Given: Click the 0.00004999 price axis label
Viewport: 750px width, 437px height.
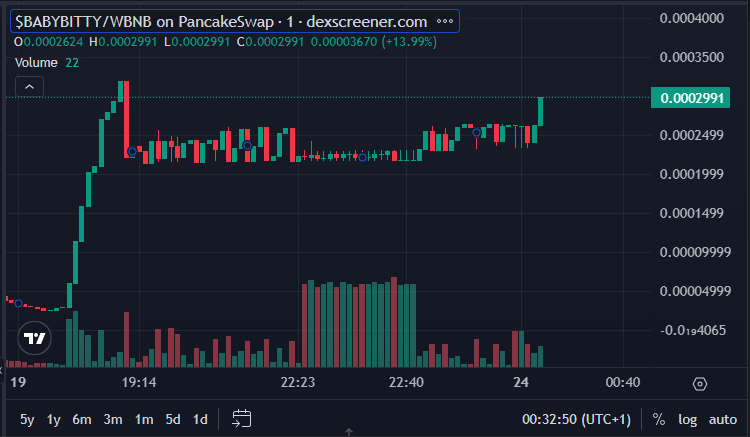Looking at the screenshot, I should pos(695,291).
